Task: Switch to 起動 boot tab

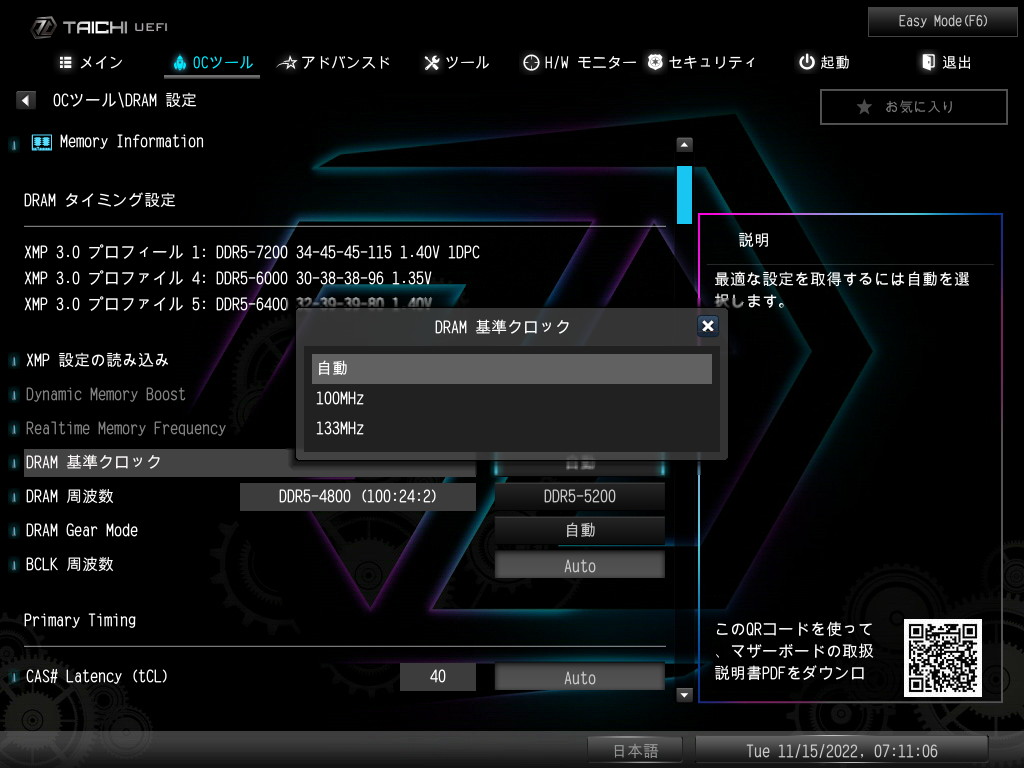Action: point(824,63)
